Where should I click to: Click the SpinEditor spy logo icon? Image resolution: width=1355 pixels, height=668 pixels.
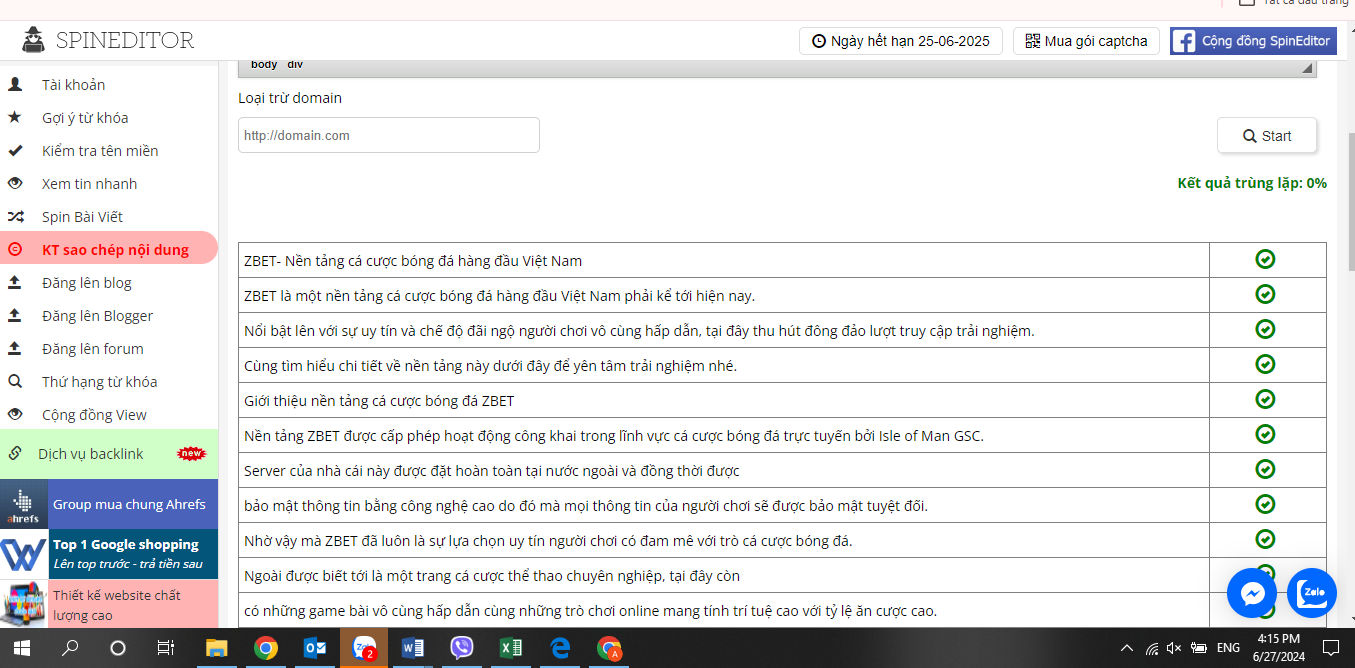[x=34, y=40]
